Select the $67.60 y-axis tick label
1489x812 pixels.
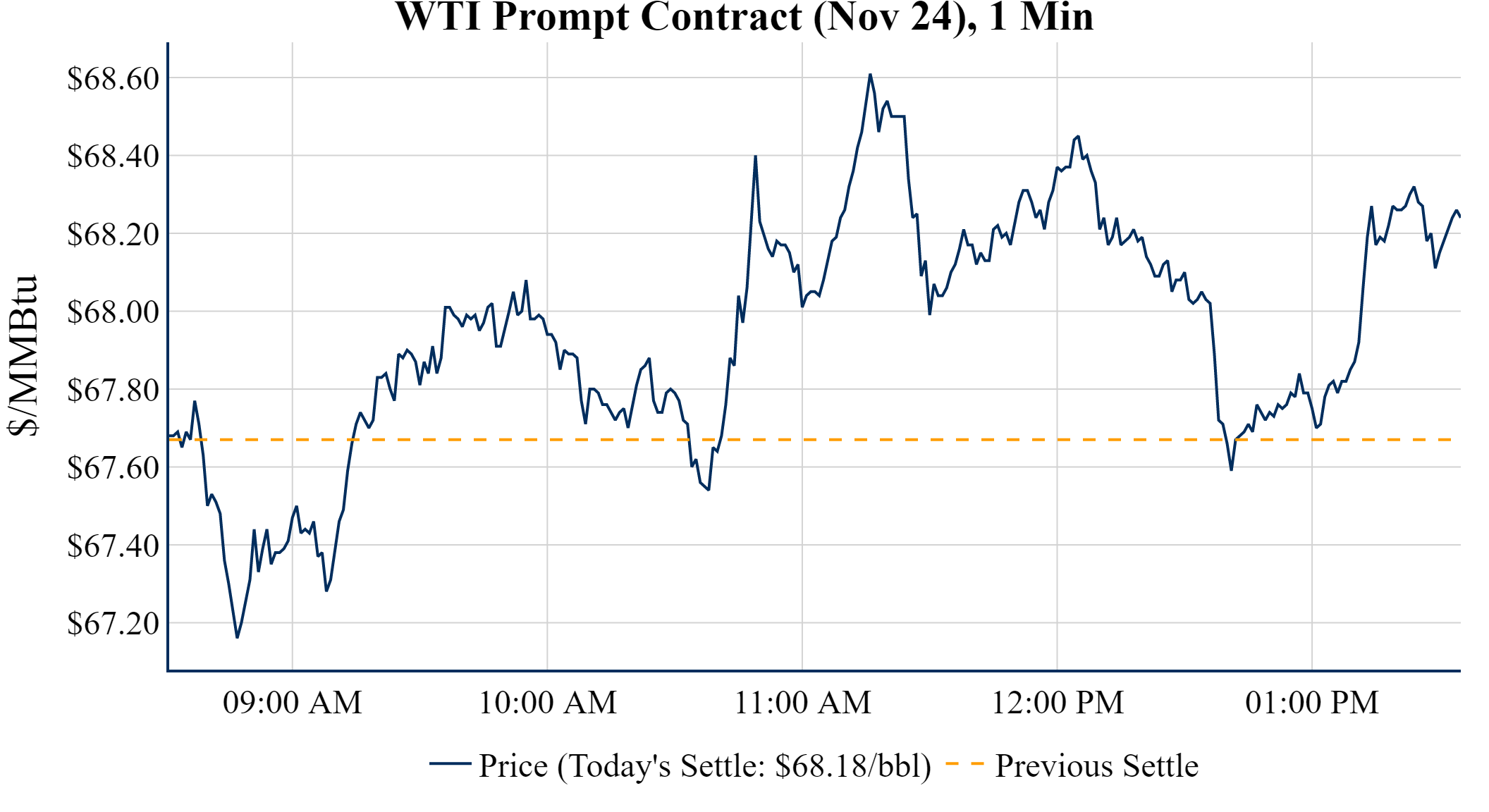coord(113,467)
